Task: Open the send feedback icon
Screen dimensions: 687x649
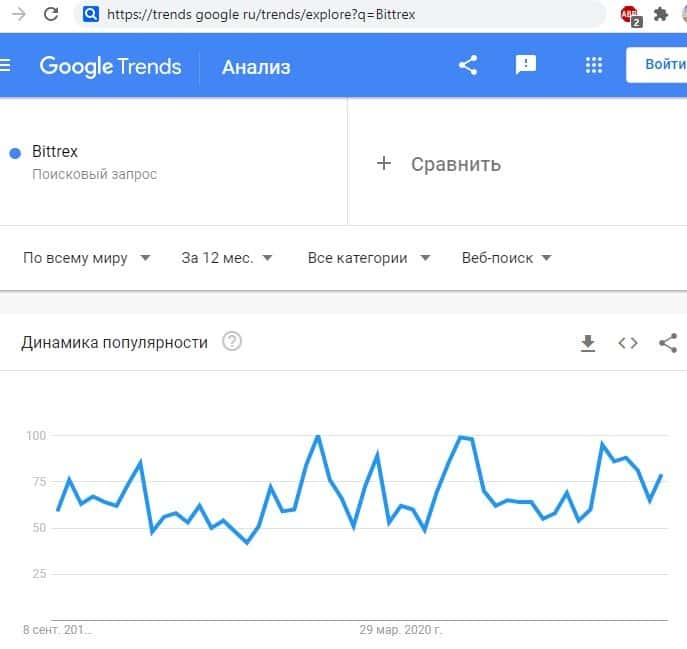Action: pyautogui.click(x=525, y=65)
